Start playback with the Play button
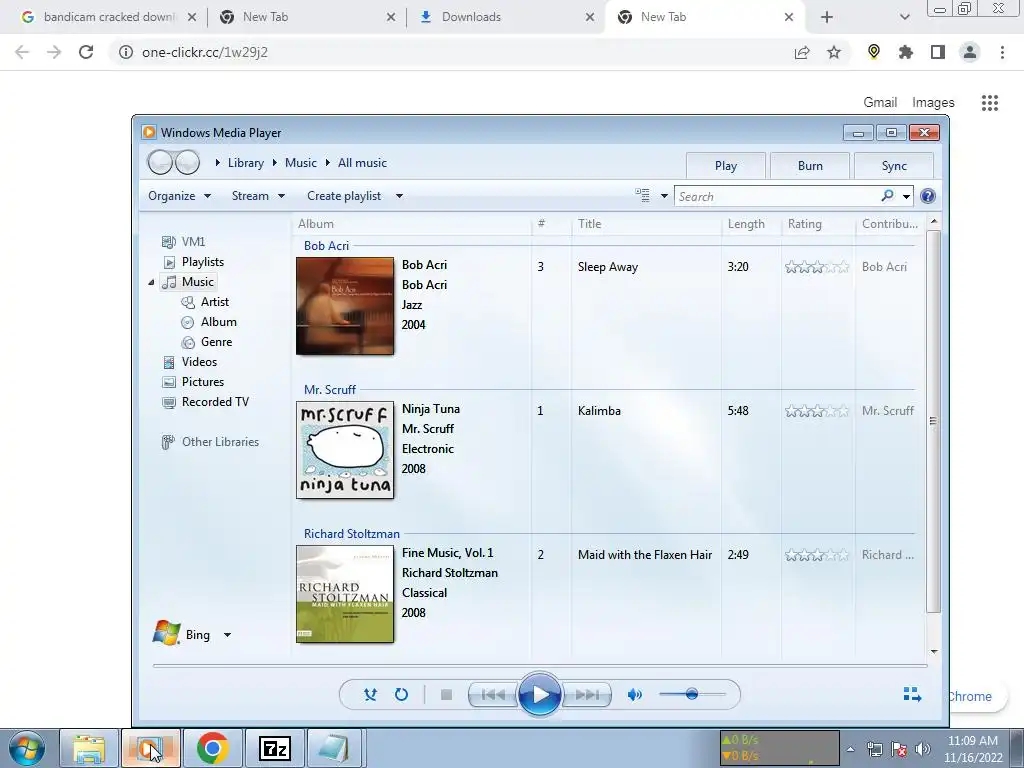Image resolution: width=1024 pixels, height=768 pixels. click(x=539, y=694)
